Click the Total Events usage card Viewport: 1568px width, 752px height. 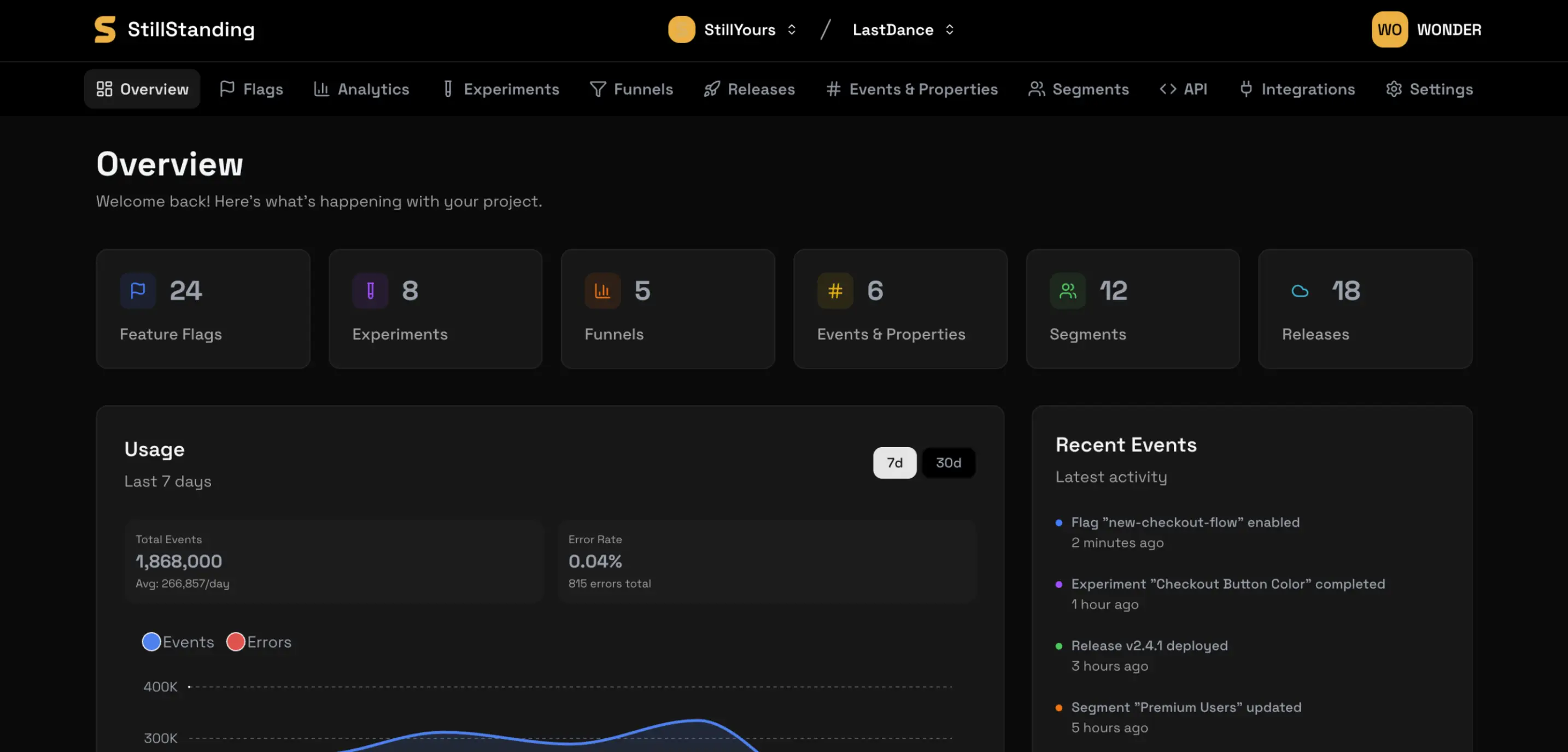click(x=334, y=560)
